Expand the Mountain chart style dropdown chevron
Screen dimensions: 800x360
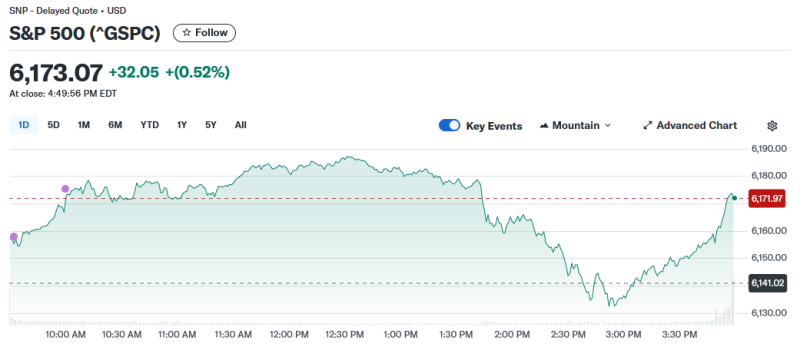608,125
